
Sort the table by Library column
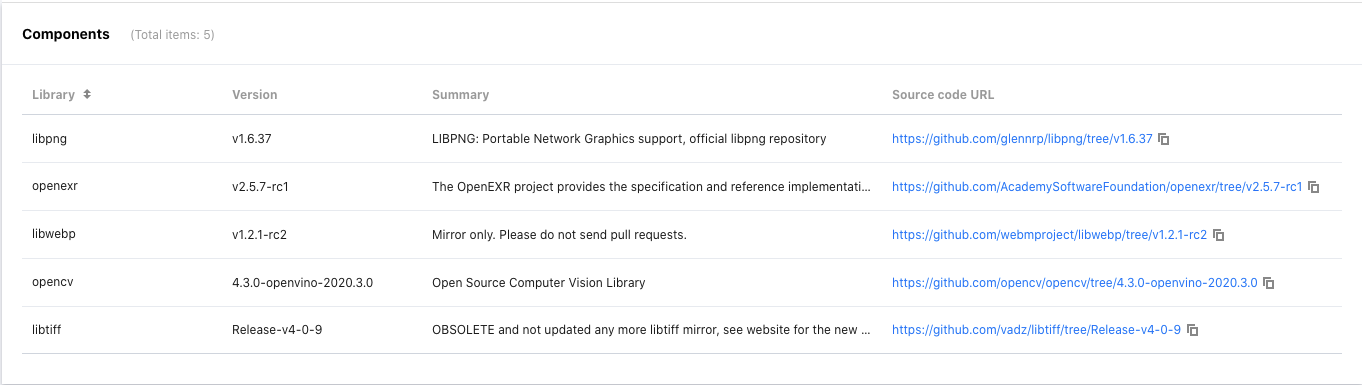pos(87,95)
